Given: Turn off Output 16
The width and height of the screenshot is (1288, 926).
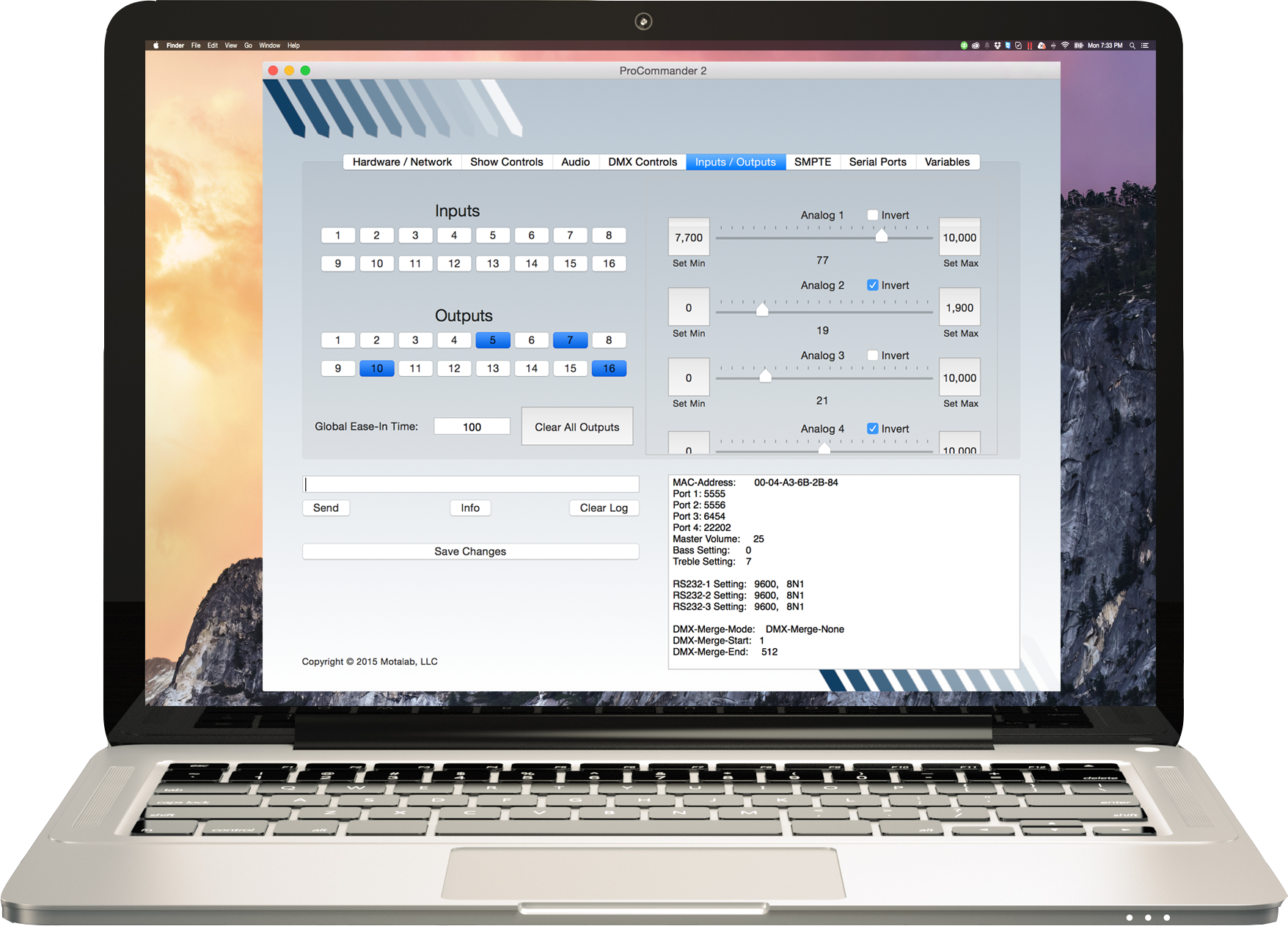Looking at the screenshot, I should click(x=609, y=368).
